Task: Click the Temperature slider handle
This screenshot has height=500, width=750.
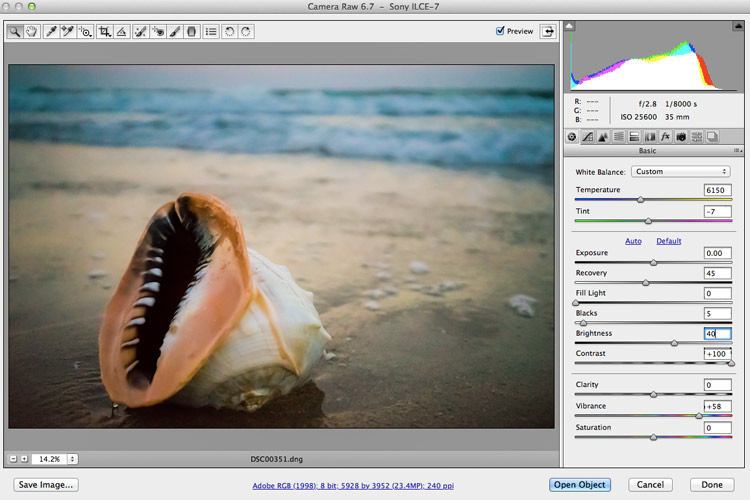Action: [640, 200]
